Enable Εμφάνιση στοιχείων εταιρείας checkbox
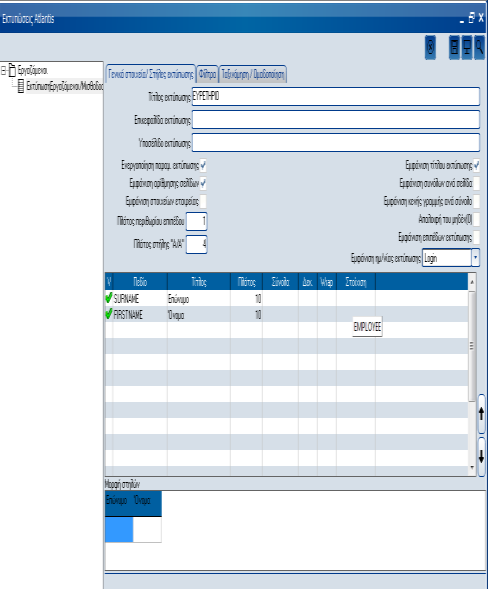The width and height of the screenshot is (488, 589). 203,201
